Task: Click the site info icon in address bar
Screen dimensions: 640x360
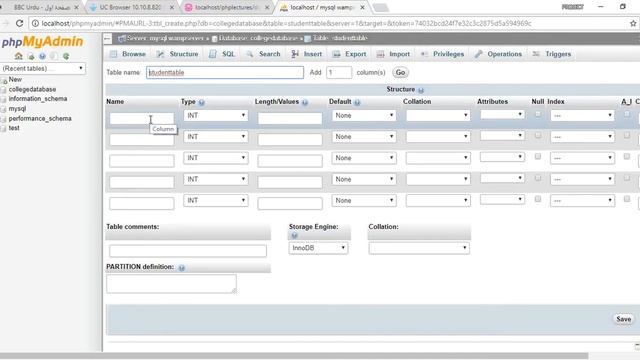Action: (x=35, y=23)
